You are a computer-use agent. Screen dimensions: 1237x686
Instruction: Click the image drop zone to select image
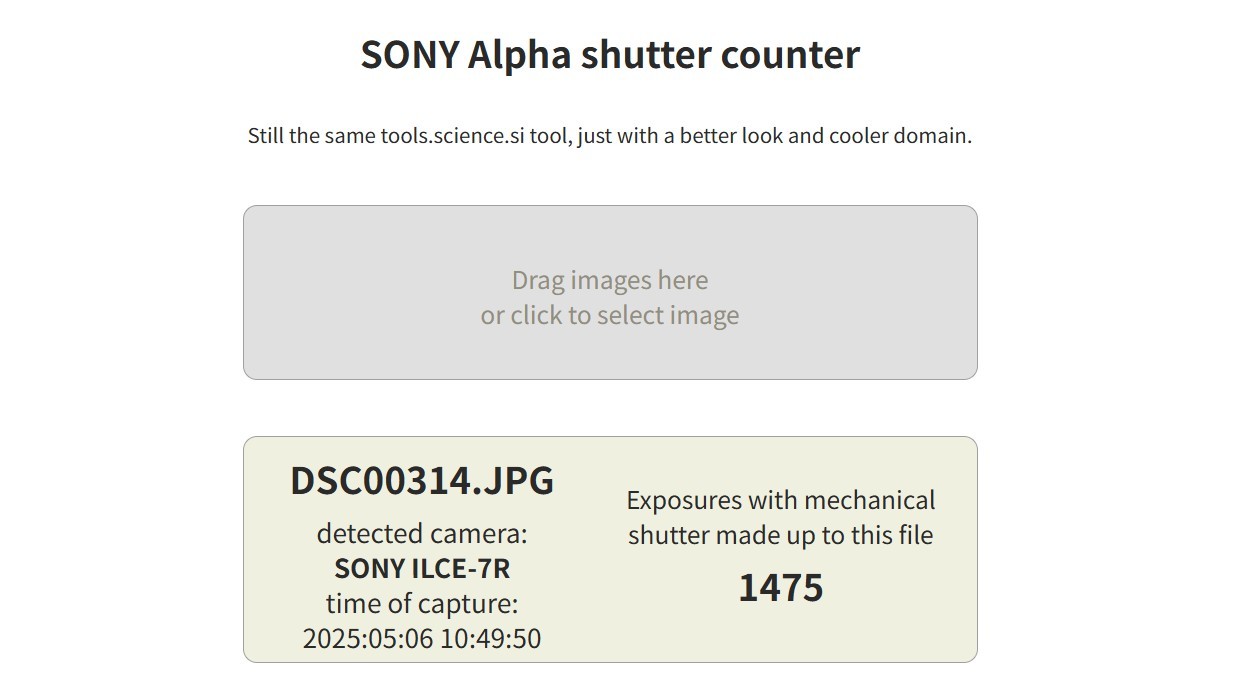pyautogui.click(x=610, y=292)
